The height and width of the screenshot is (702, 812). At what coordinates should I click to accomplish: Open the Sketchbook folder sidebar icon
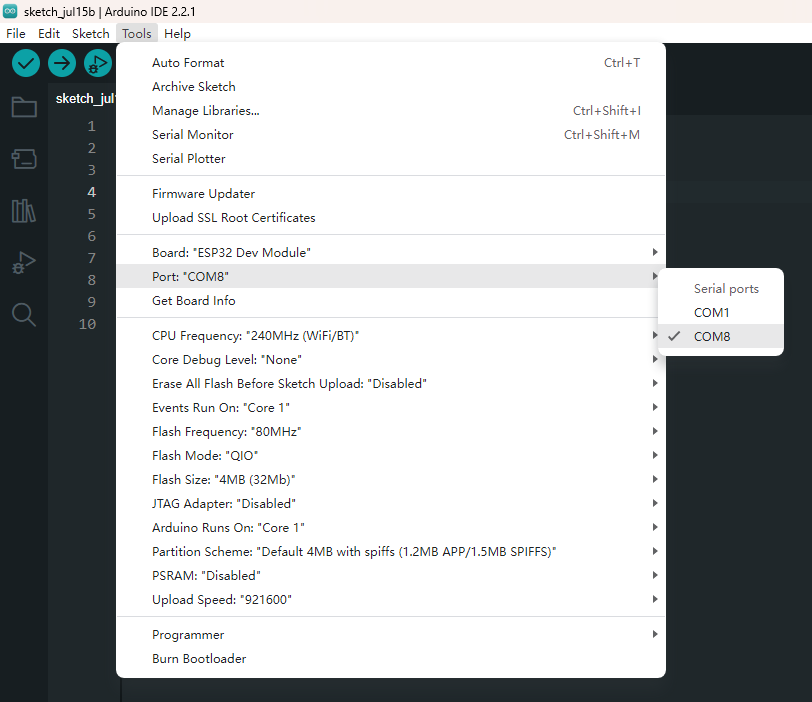coord(24,107)
